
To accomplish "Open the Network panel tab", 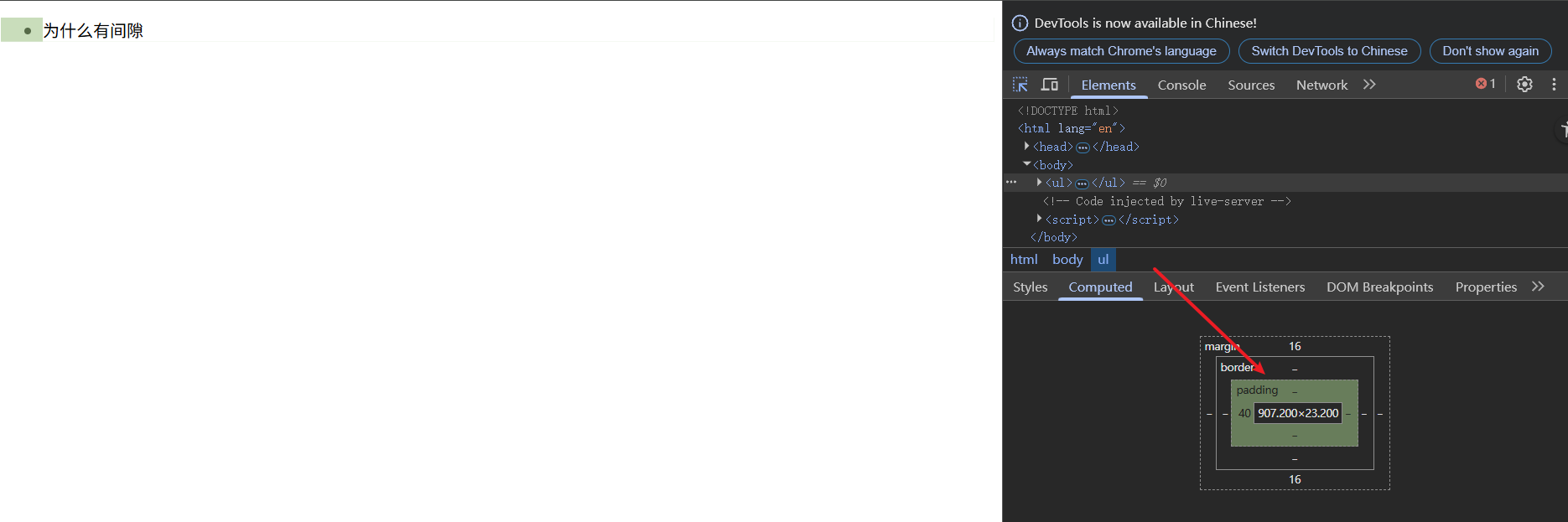I will (1321, 85).
